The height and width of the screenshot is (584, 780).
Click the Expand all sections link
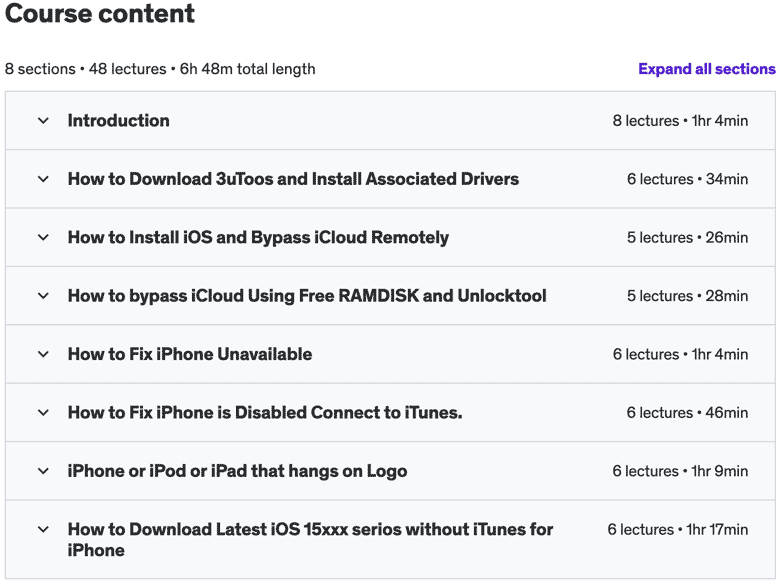coord(706,69)
